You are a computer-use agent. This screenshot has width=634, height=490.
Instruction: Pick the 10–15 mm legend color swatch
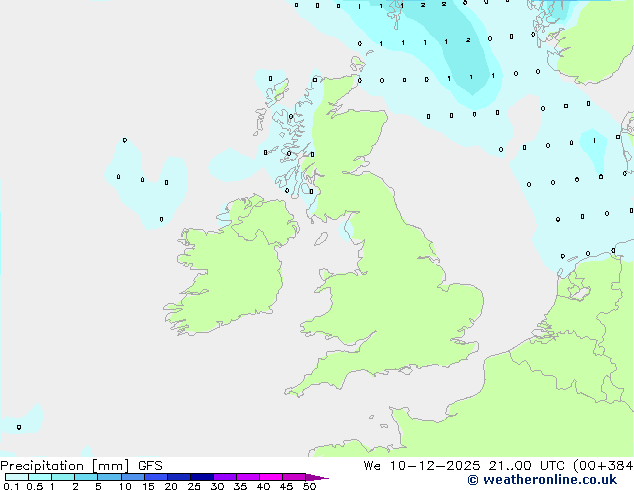click(132, 477)
